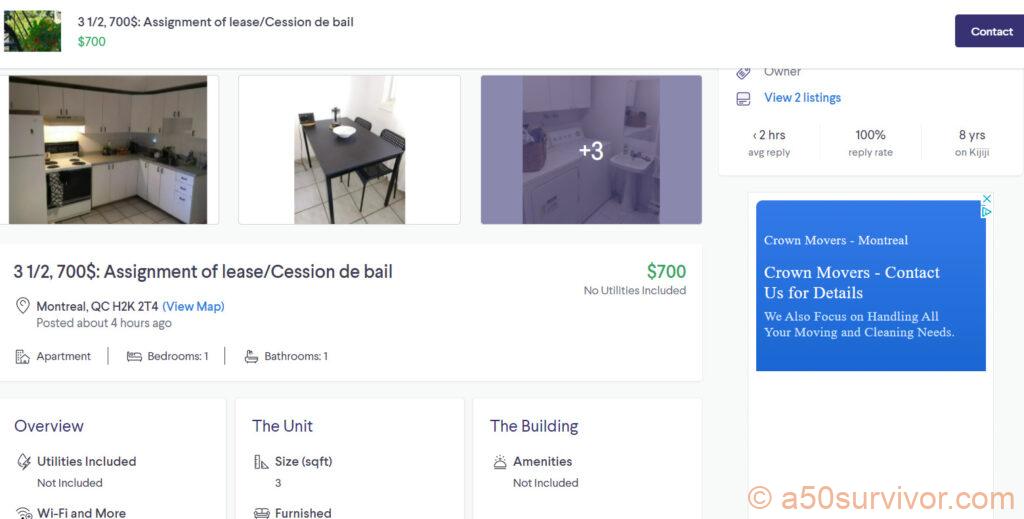Viewport: 1024px width, 519px height.
Task: Close the Crown Movers ad with X
Action: (987, 199)
